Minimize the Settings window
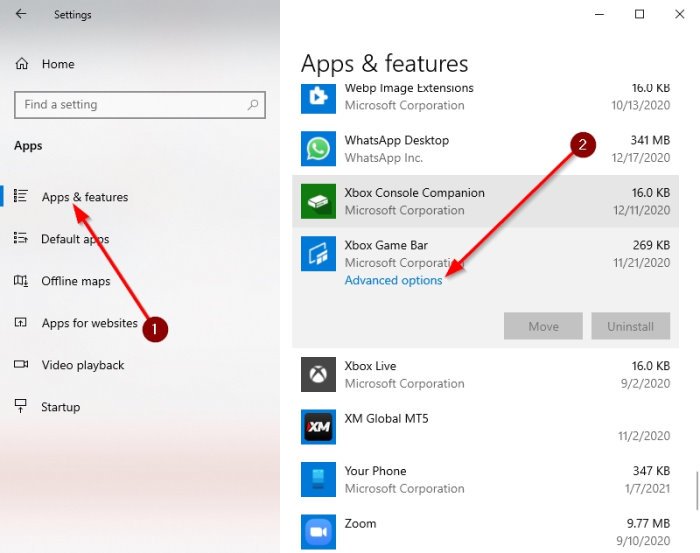The image size is (700, 553). pos(600,14)
